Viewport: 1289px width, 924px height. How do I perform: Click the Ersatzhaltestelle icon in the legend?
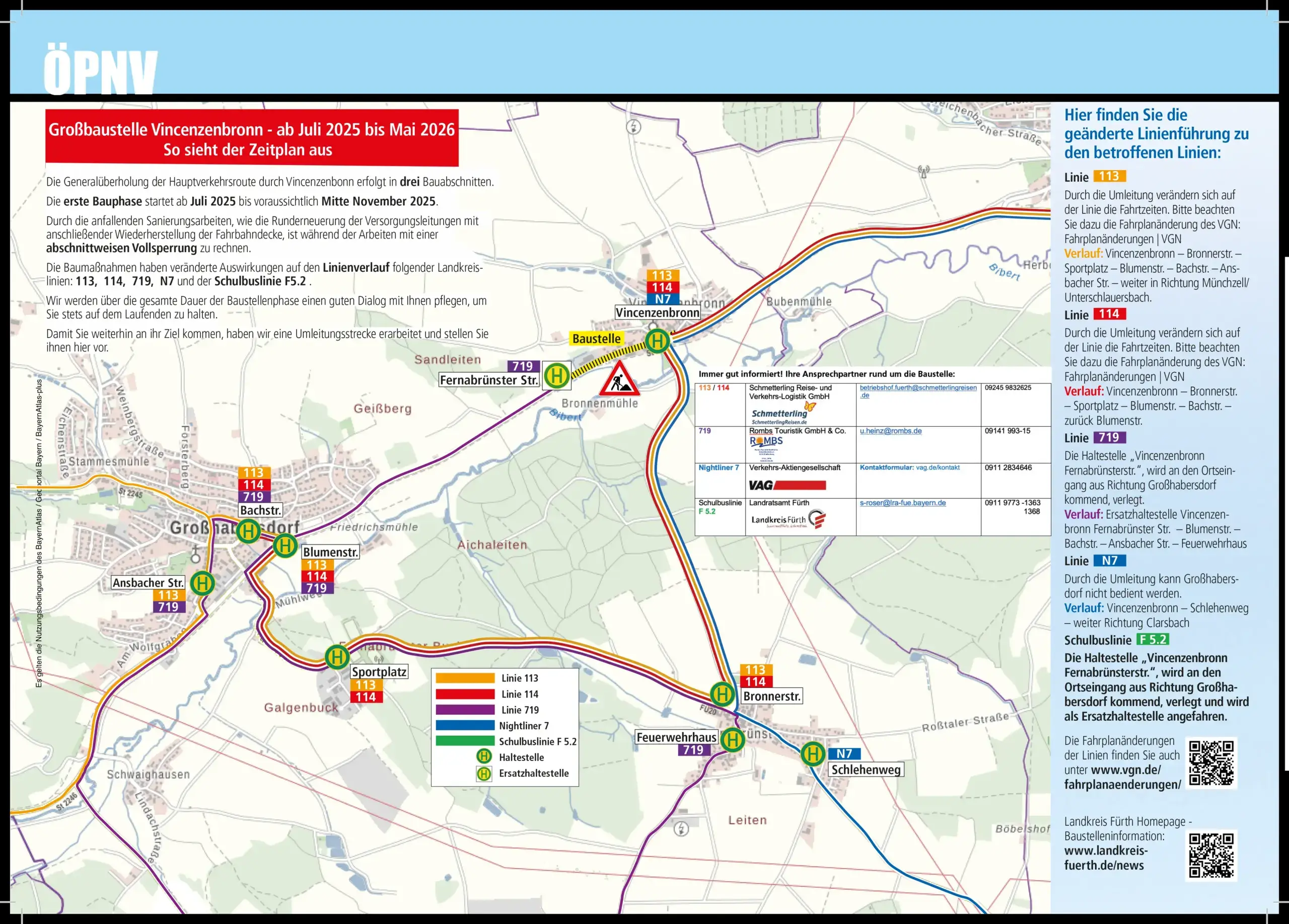[x=484, y=773]
